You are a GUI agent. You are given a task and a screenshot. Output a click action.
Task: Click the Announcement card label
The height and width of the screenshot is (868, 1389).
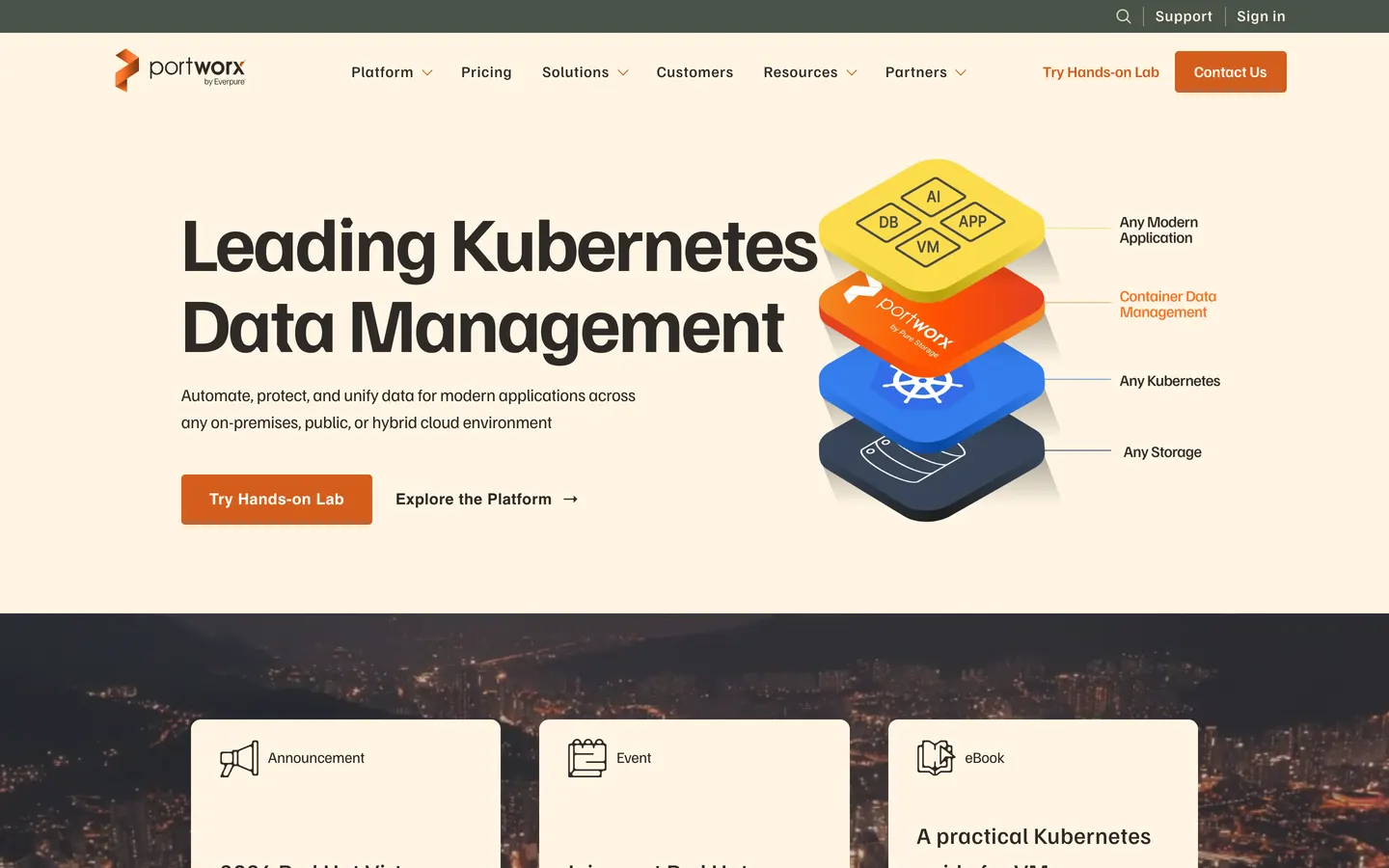(316, 758)
